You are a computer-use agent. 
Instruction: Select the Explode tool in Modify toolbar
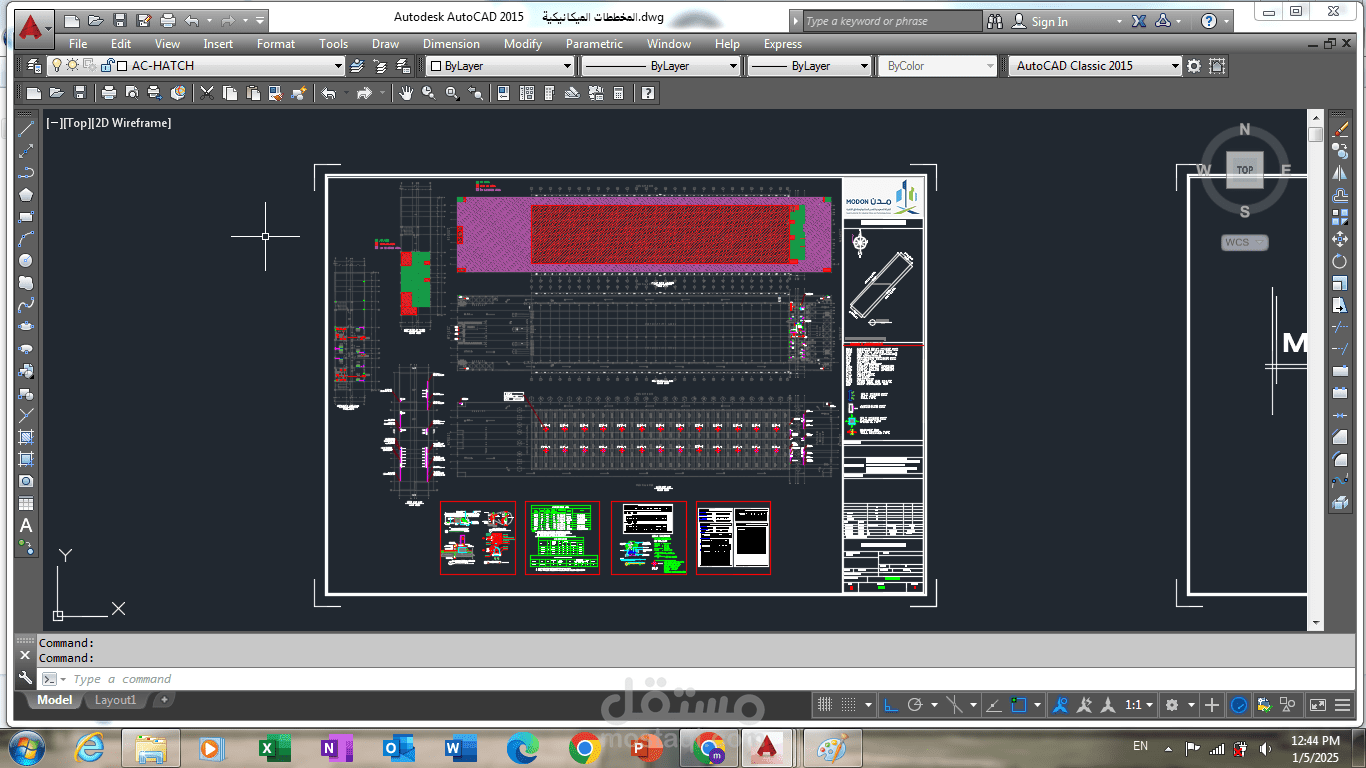[x=1340, y=503]
